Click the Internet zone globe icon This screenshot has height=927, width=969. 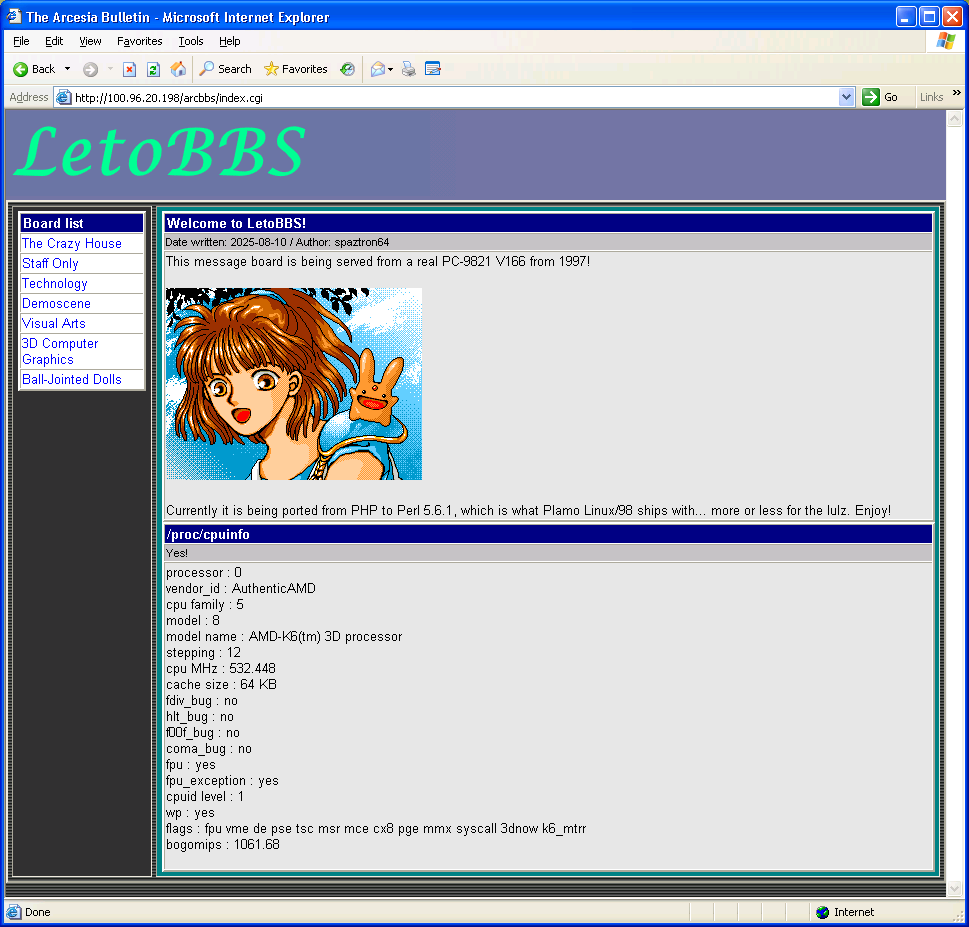823,912
